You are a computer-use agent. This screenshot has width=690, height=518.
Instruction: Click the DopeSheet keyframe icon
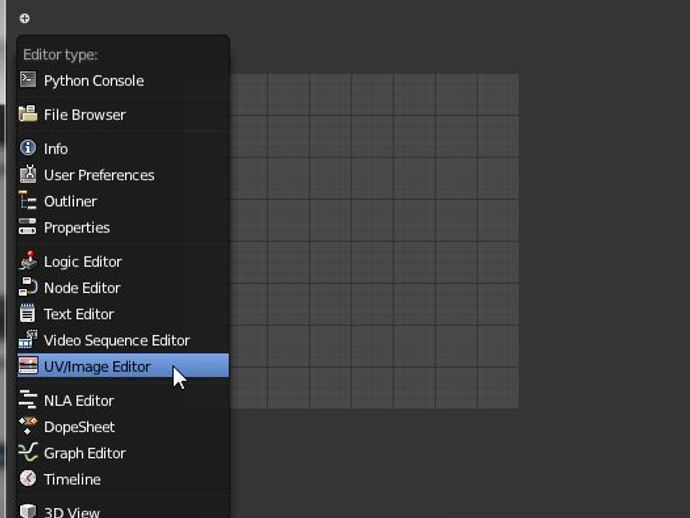click(28, 426)
